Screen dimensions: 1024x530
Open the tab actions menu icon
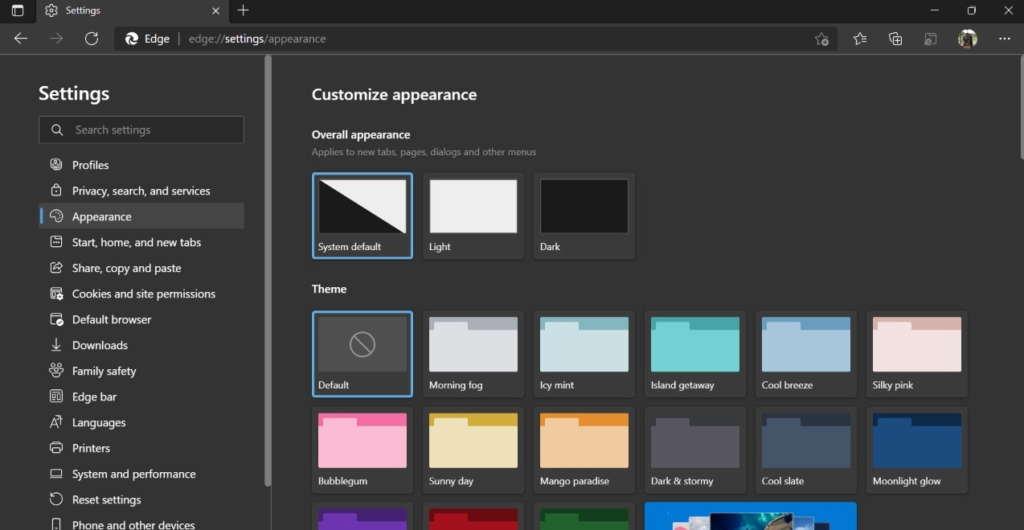(18, 10)
